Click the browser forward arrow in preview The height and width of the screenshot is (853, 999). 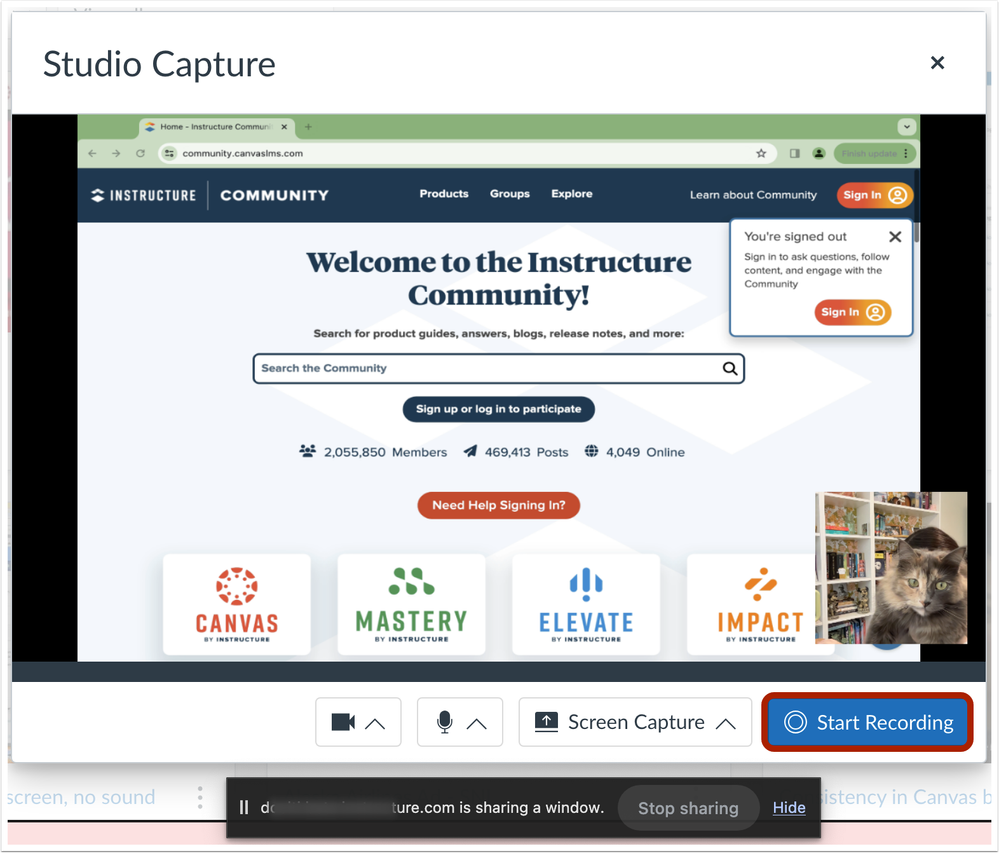click(116, 153)
